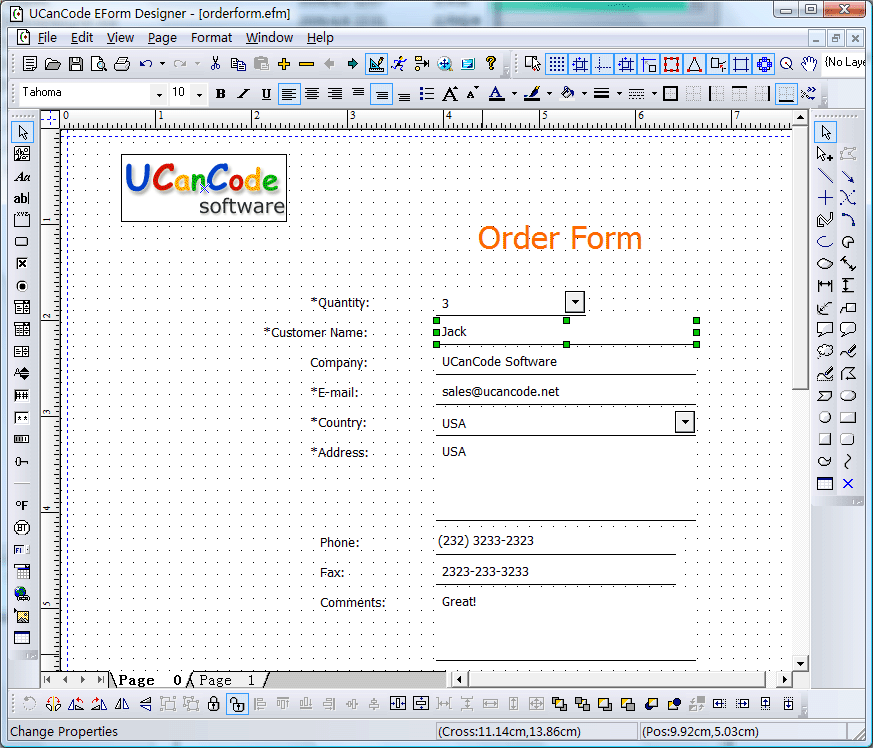Image resolution: width=873 pixels, height=748 pixels.
Task: Switch to the Page 1 tab
Action: pos(227,680)
